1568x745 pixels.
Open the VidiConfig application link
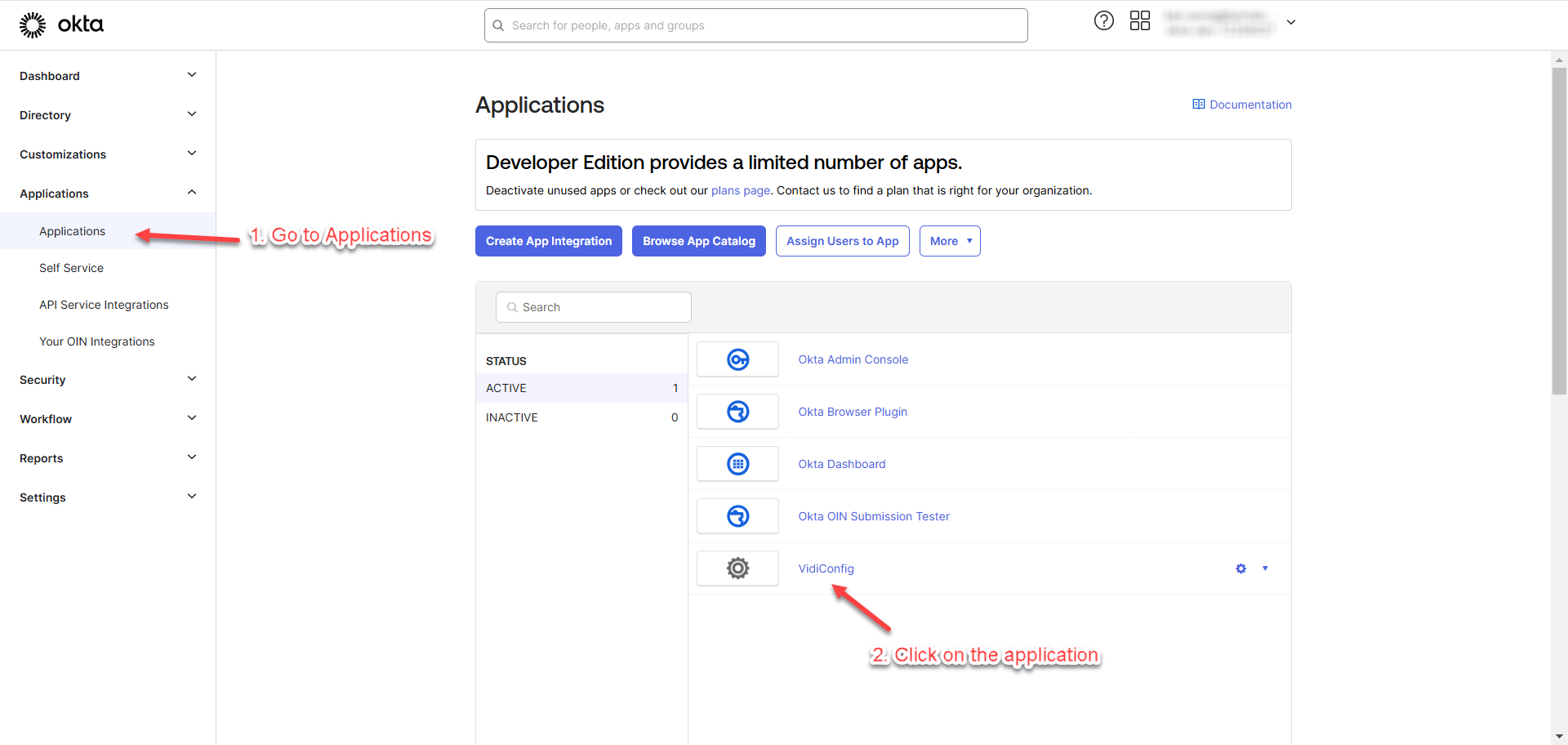(826, 569)
